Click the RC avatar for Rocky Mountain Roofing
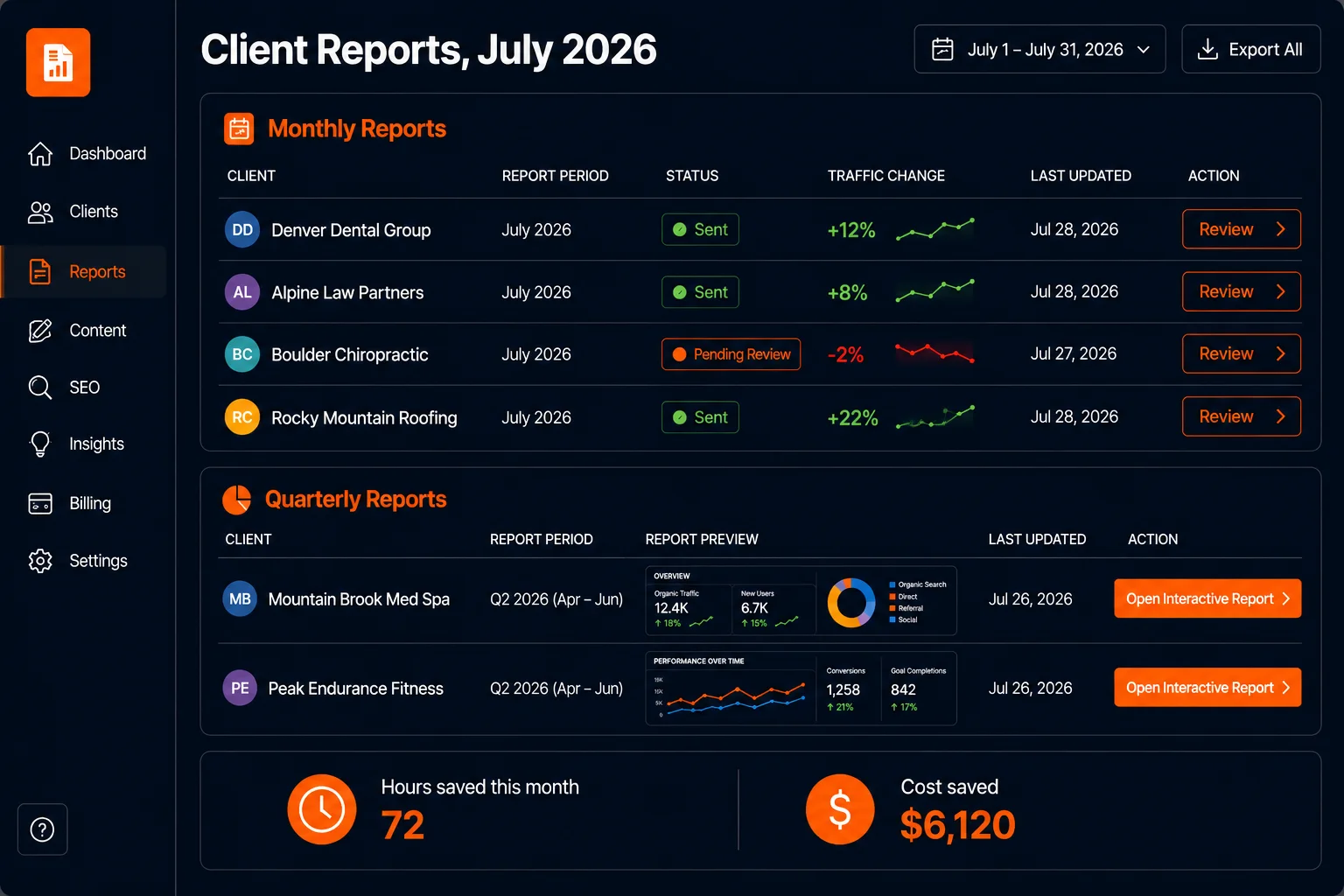 (x=242, y=417)
